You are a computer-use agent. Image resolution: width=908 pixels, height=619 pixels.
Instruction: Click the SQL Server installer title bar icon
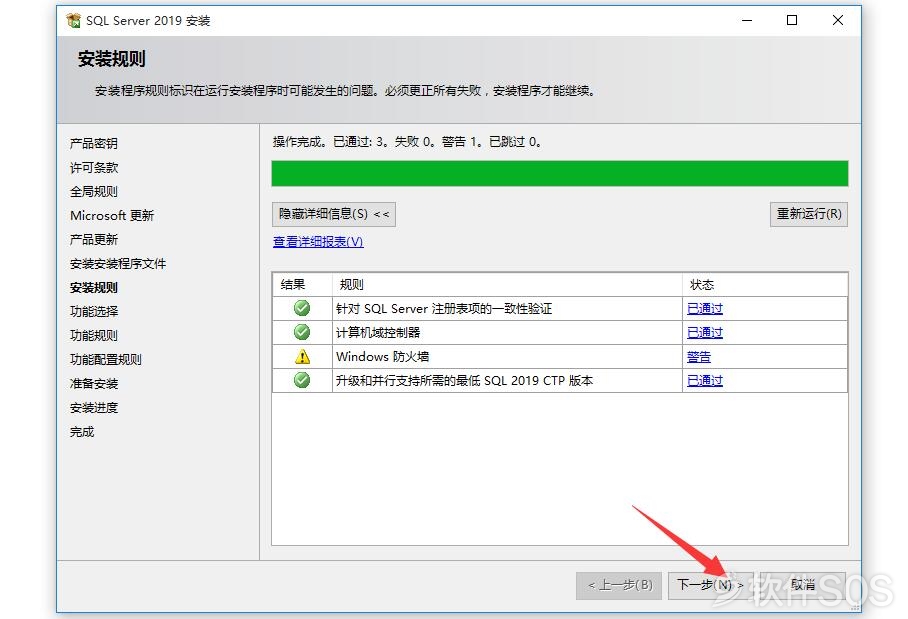point(74,20)
